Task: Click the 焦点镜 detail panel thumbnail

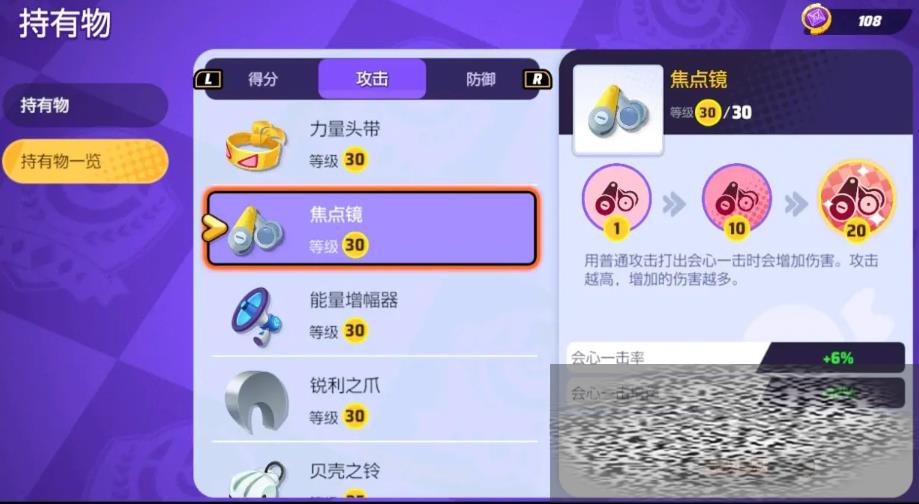Action: (x=618, y=110)
